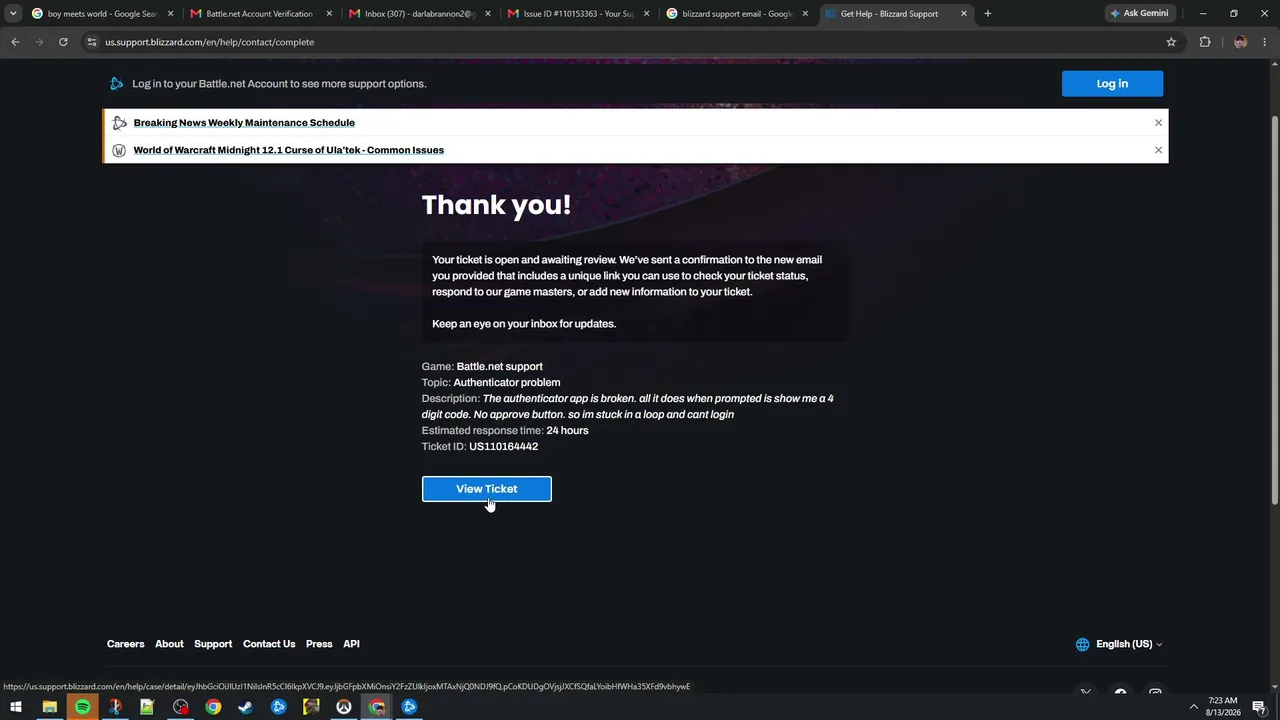
Task: Open the Careers footer link
Action: pos(126,644)
